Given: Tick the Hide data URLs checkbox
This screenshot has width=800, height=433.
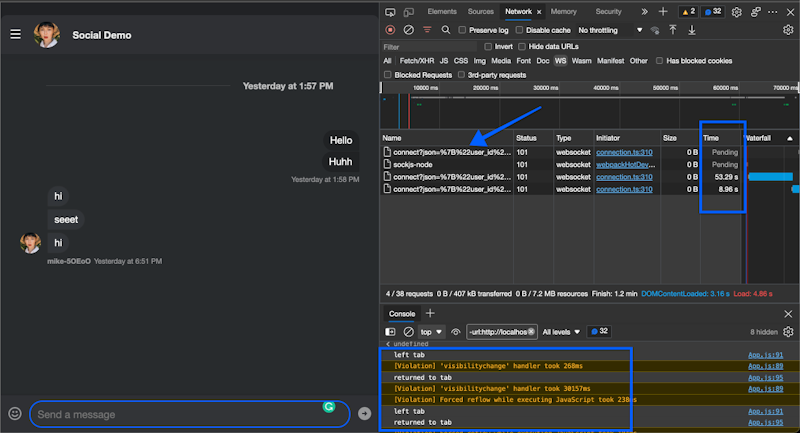Looking at the screenshot, I should (x=523, y=46).
